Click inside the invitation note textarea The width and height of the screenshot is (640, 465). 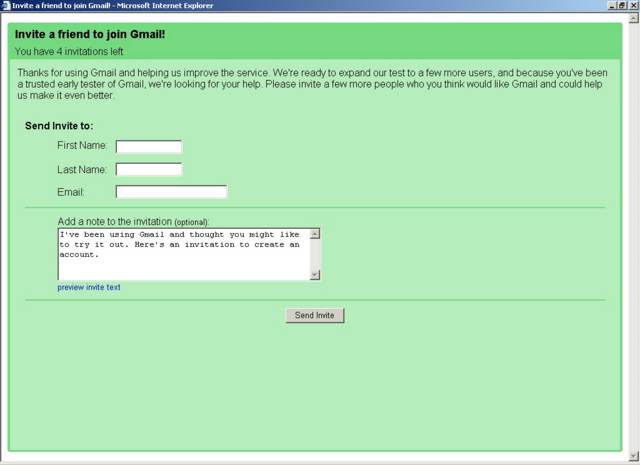[184, 254]
